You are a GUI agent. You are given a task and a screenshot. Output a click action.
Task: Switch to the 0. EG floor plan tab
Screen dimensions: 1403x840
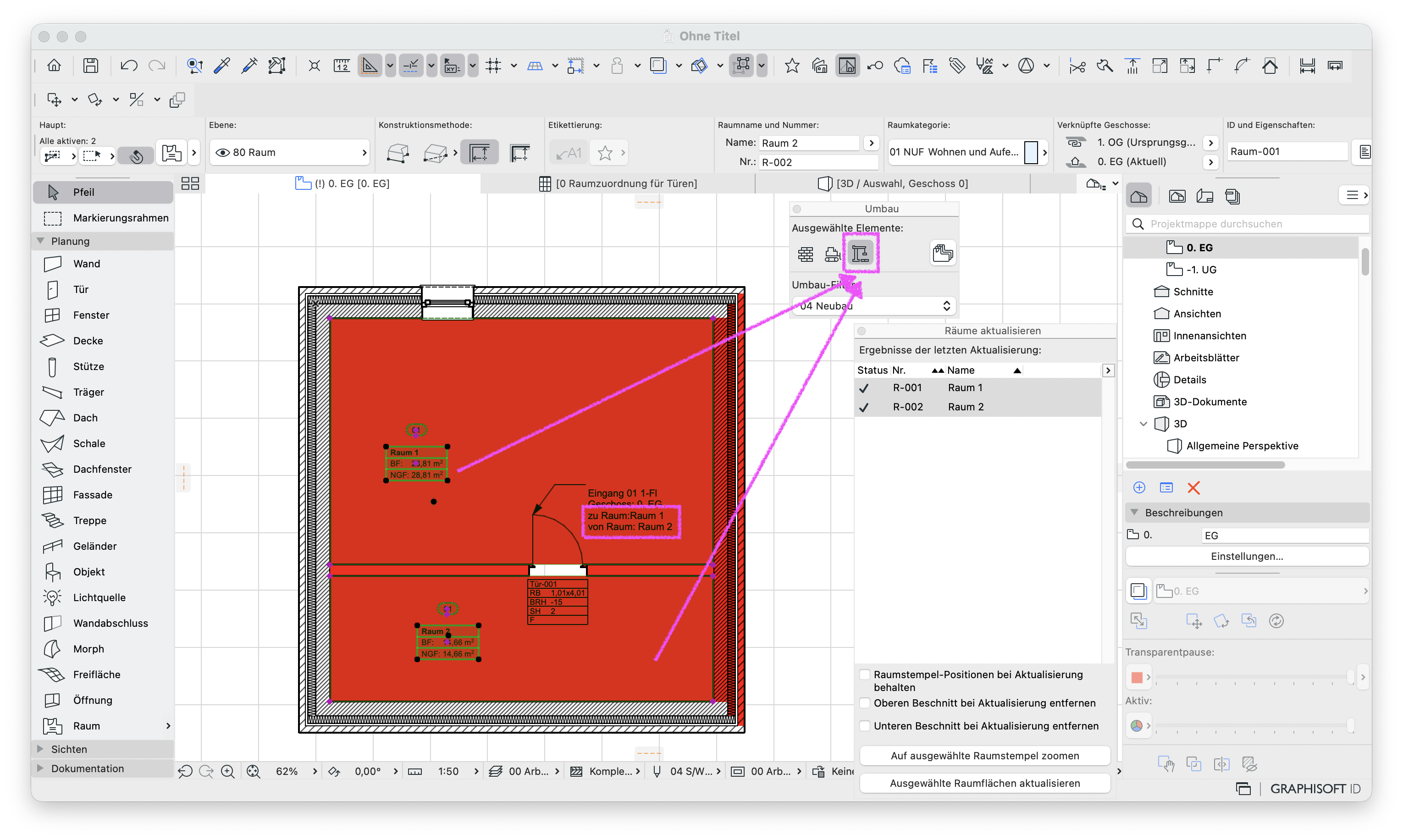pyautogui.click(x=343, y=183)
